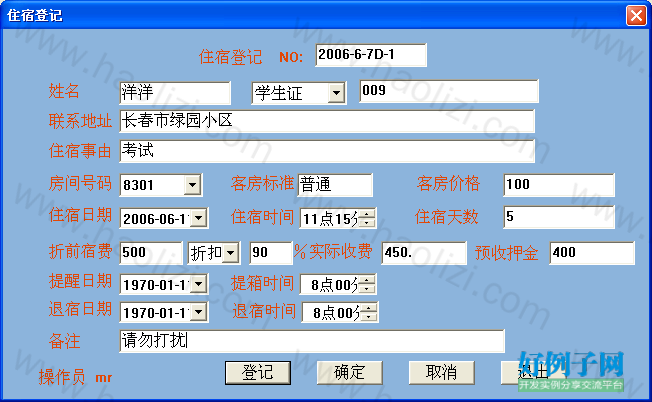This screenshot has width=652, height=402.
Task: Click the 住宿日期 value 2006-06-1
Action: [x=156, y=219]
